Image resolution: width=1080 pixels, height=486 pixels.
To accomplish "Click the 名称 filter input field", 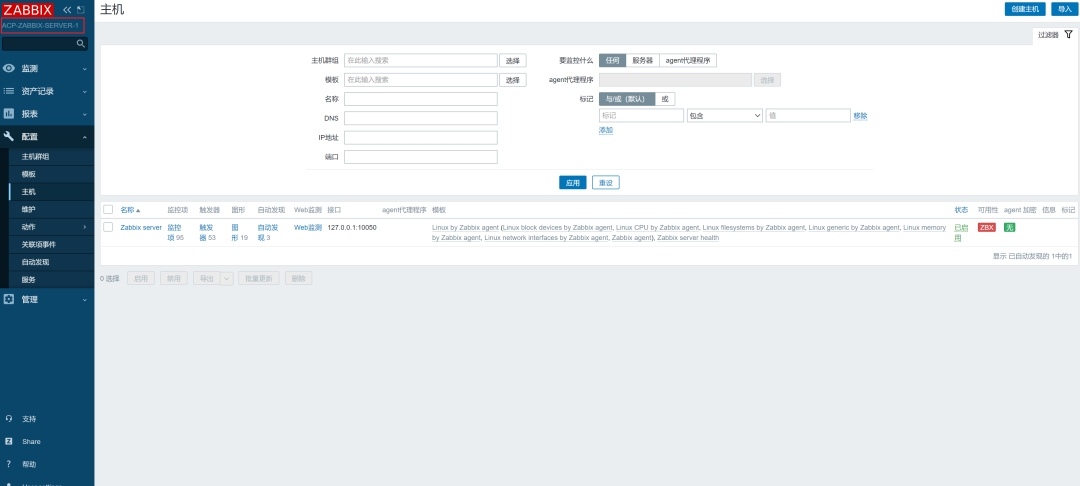I will point(421,99).
